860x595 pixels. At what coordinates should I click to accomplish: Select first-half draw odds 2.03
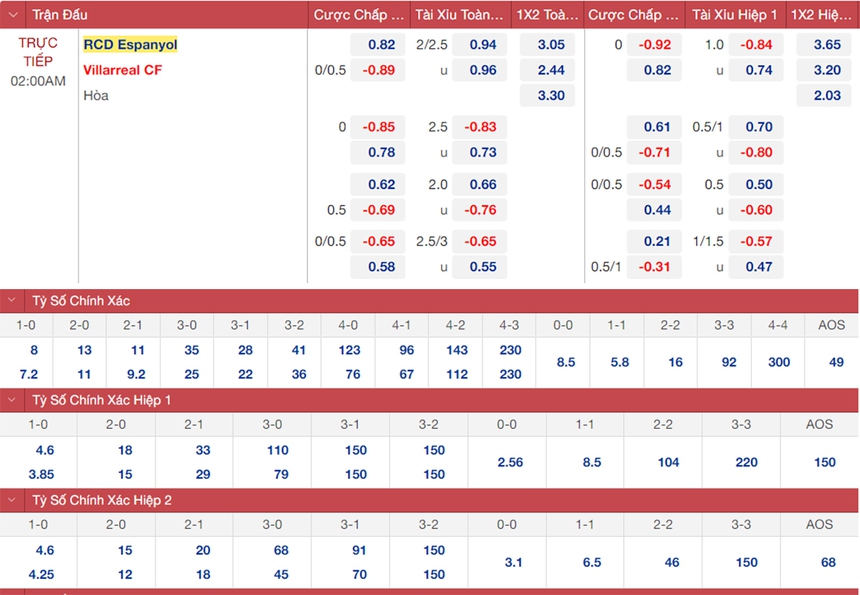click(826, 96)
